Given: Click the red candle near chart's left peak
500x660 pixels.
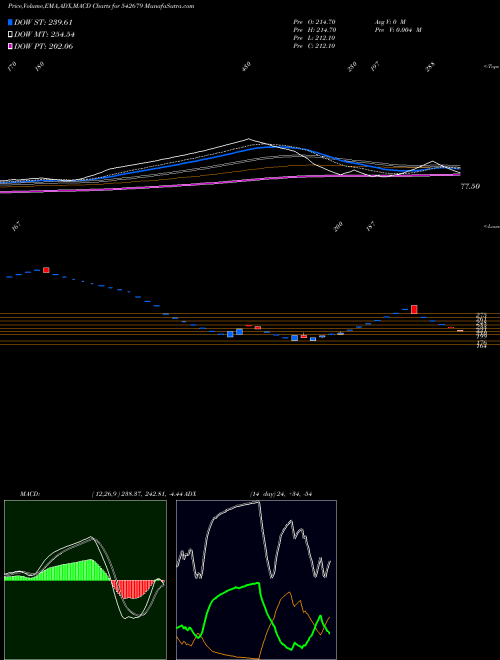Looking at the screenshot, I should [x=46, y=270].
